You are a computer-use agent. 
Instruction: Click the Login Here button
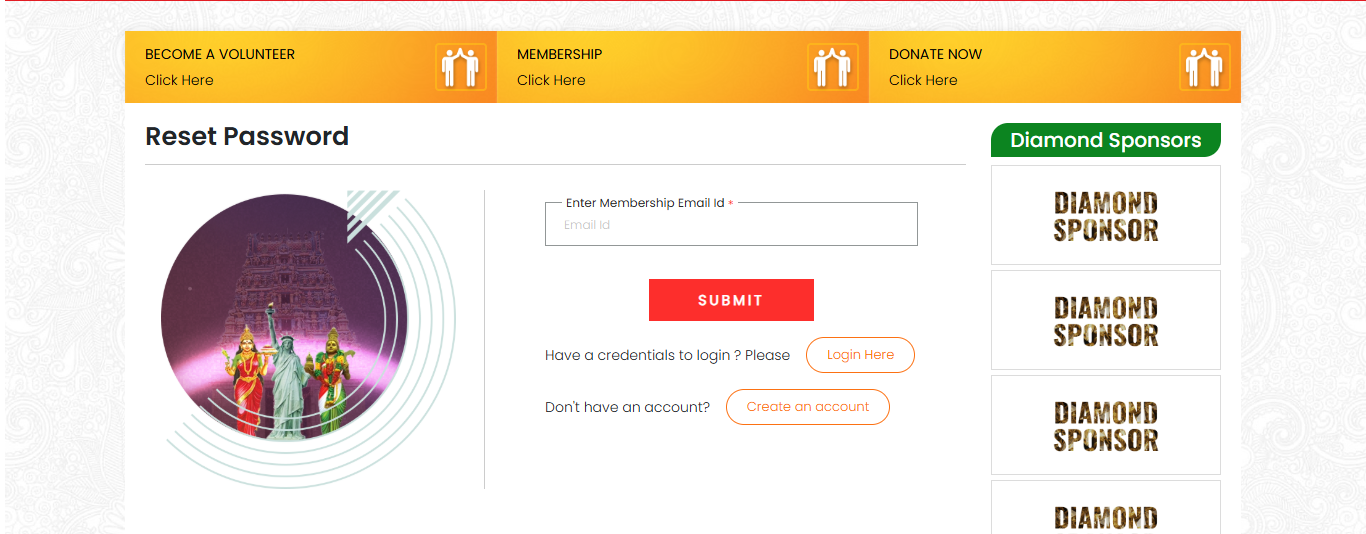pyautogui.click(x=860, y=355)
